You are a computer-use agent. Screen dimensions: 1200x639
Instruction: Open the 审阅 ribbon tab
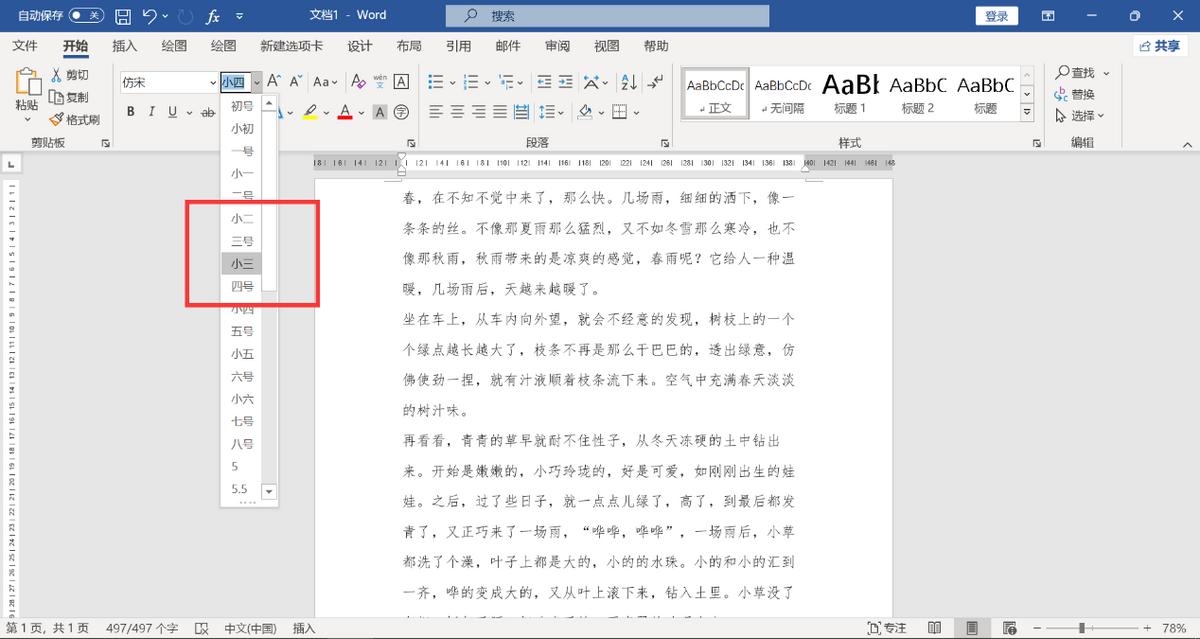556,45
